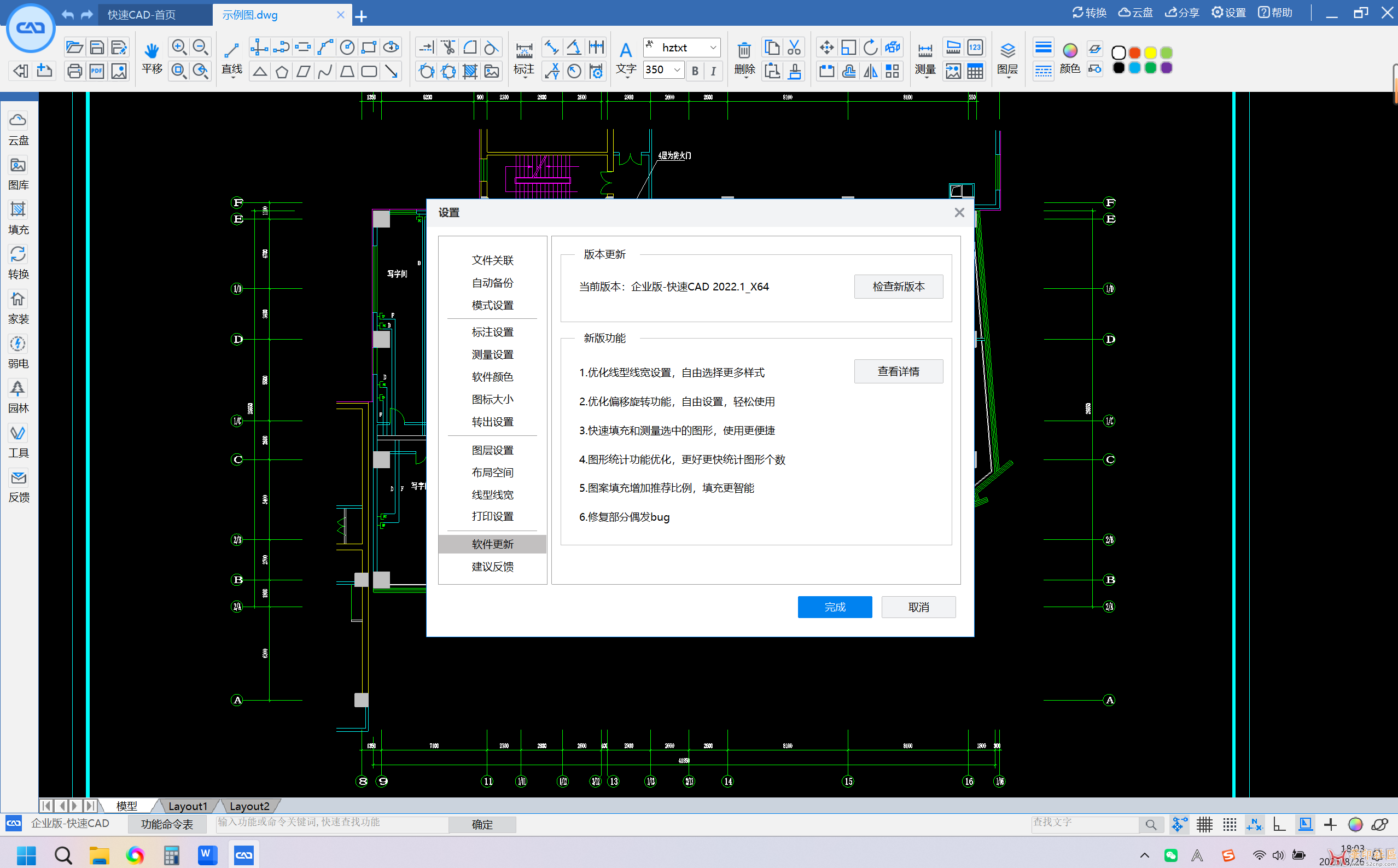Screen dimensions: 1398x868
Task: Open Windows Start menu
Action: coord(26,855)
